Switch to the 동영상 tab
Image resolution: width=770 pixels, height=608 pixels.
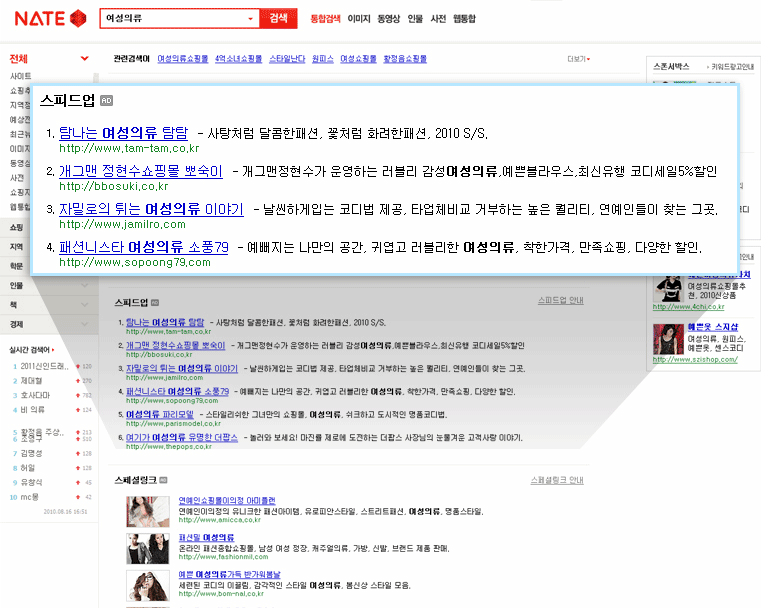point(388,19)
